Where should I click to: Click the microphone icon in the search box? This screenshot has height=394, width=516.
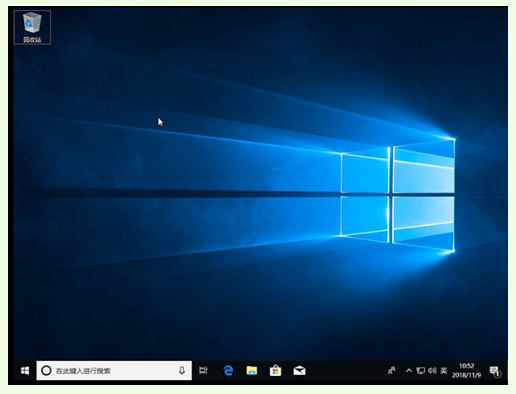(182, 370)
